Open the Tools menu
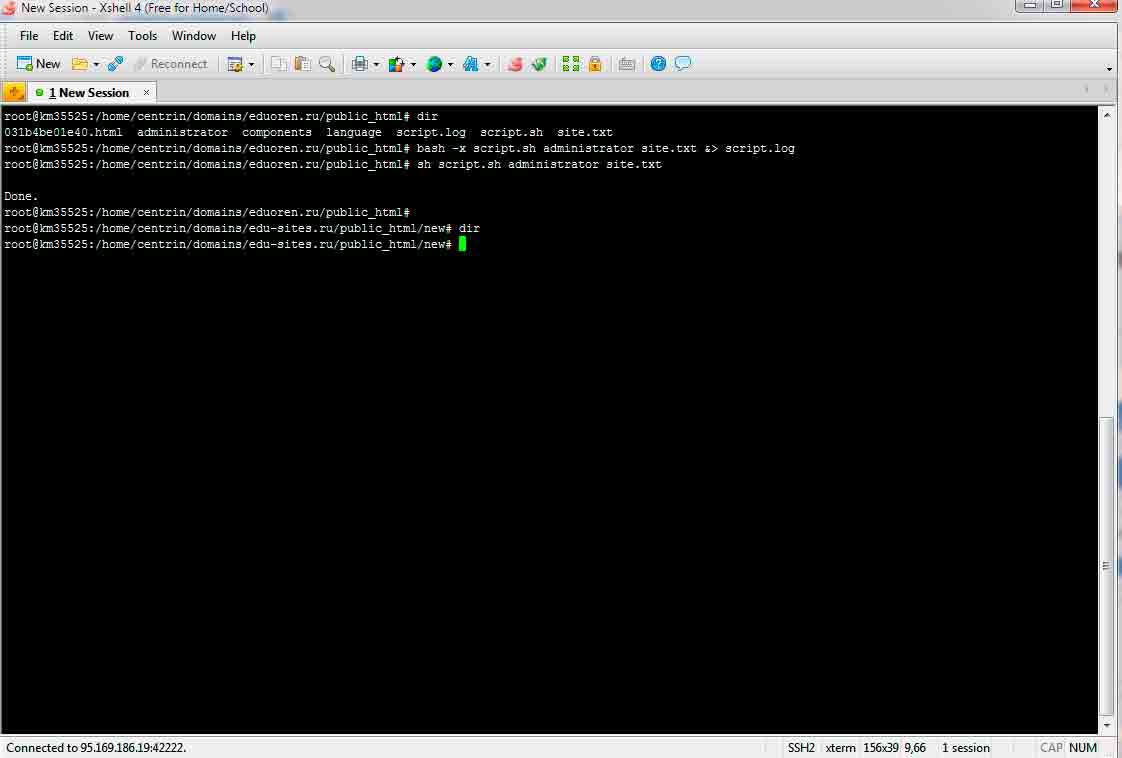The width and height of the screenshot is (1122, 758). coord(142,36)
